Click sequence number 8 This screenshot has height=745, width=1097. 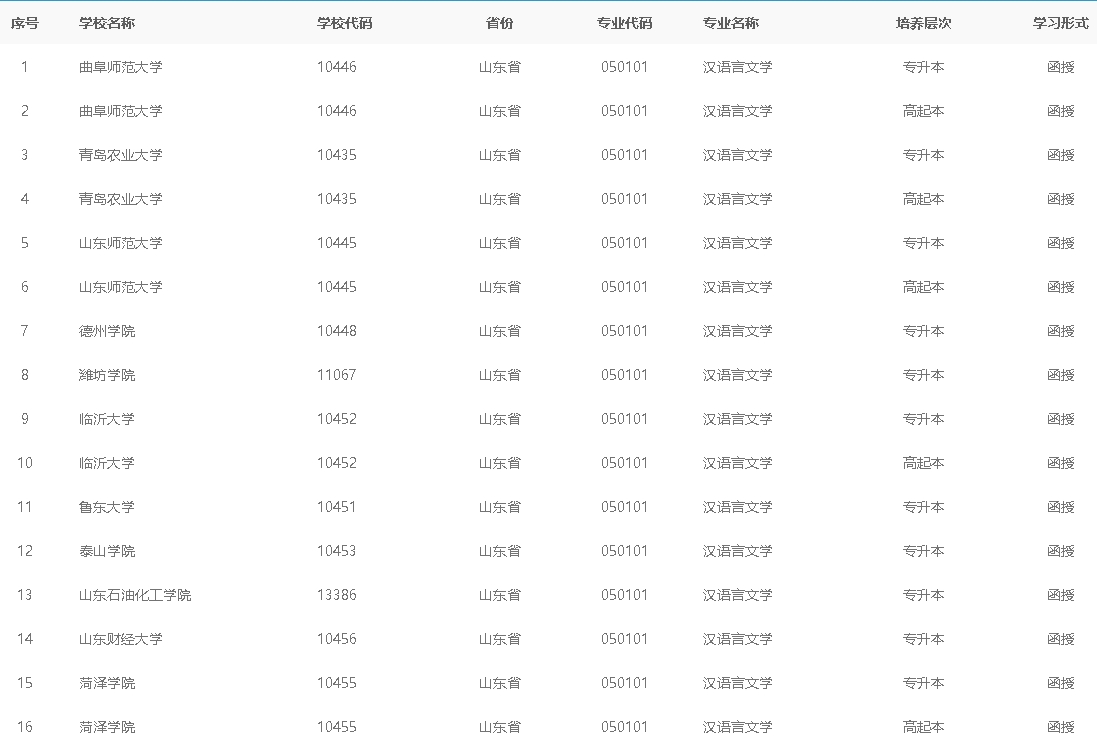tap(24, 375)
